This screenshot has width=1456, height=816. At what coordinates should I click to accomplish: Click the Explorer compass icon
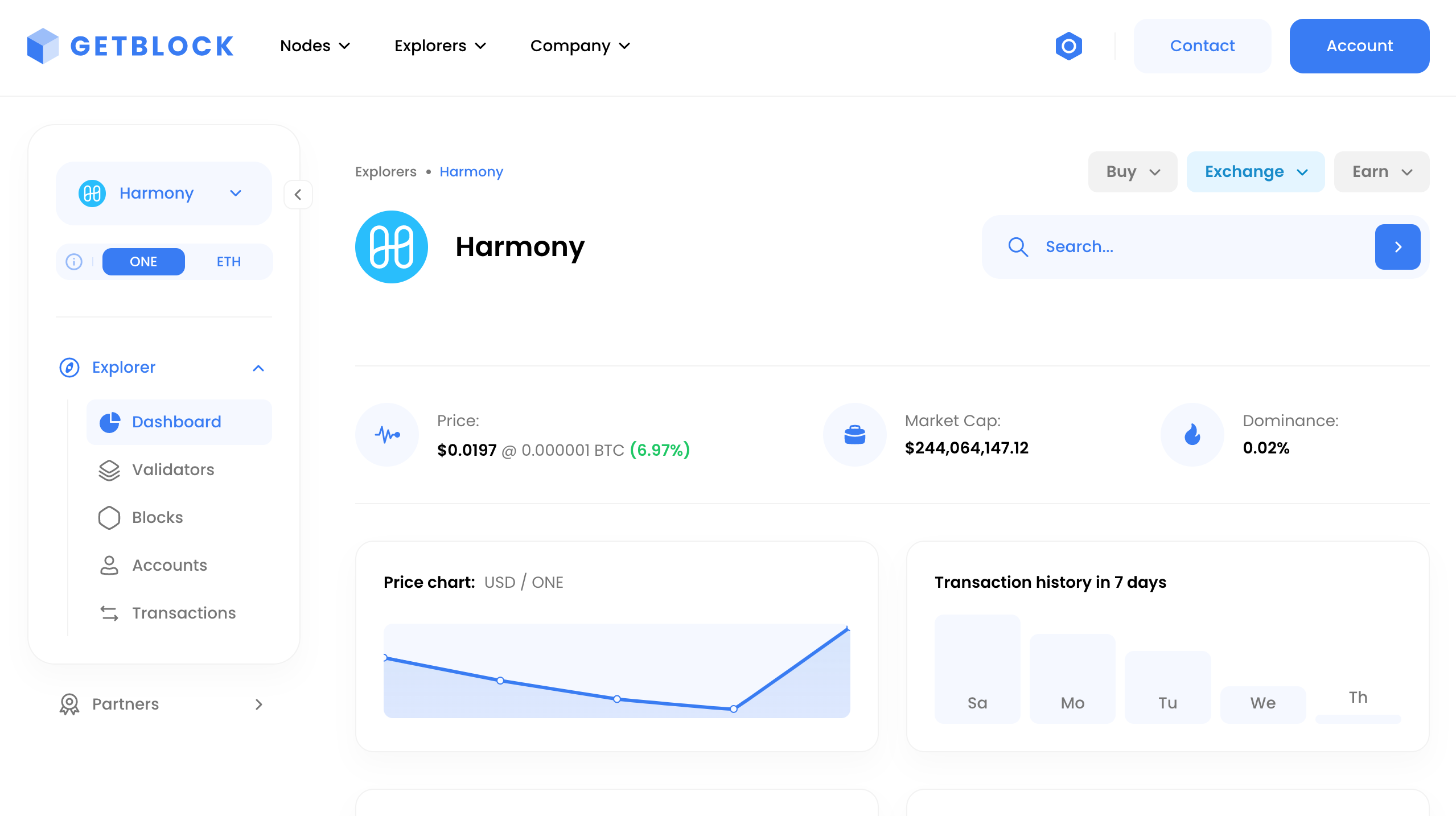[69, 367]
